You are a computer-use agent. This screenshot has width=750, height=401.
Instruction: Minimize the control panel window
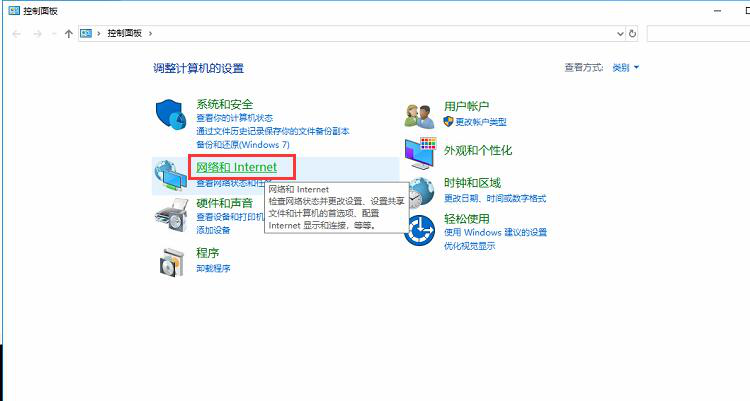pyautogui.click(x=717, y=11)
